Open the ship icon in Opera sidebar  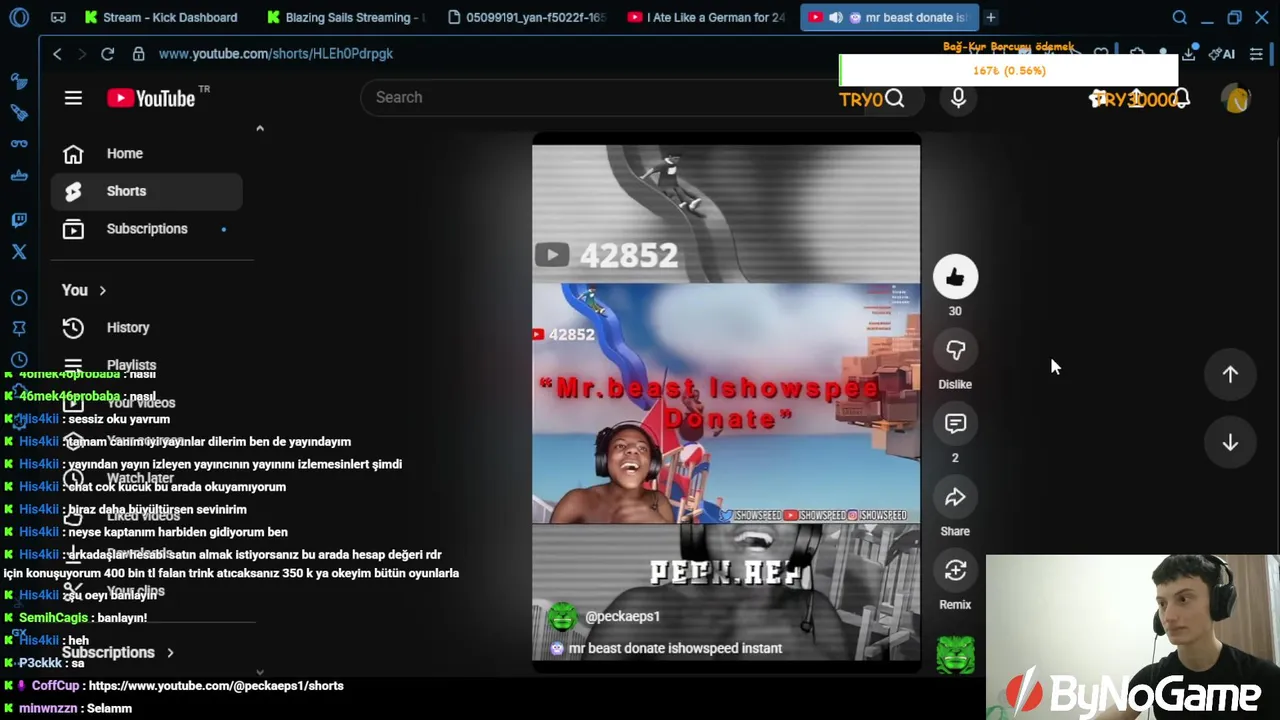point(19,175)
